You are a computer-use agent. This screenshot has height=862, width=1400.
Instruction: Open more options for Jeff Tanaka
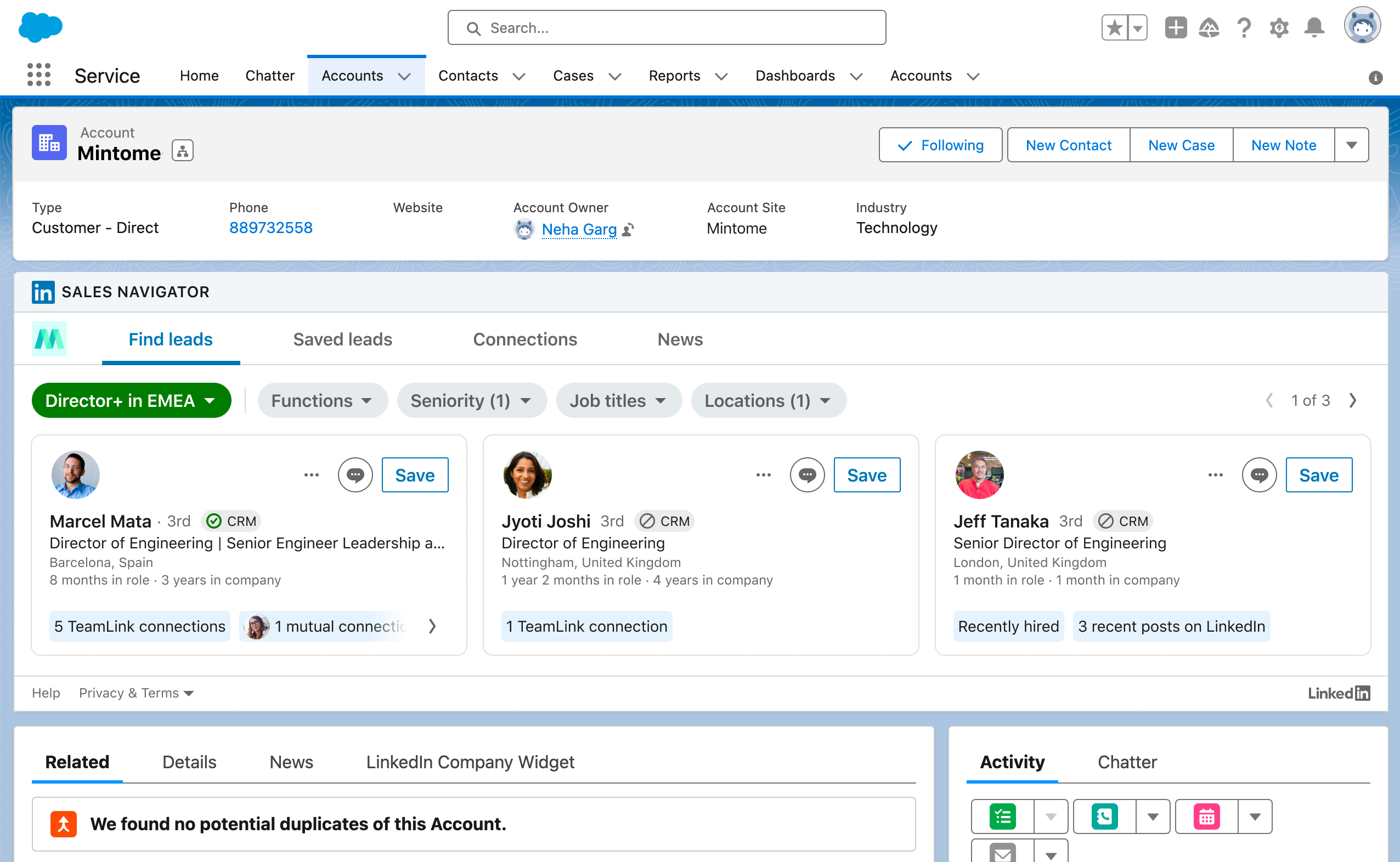point(1215,474)
